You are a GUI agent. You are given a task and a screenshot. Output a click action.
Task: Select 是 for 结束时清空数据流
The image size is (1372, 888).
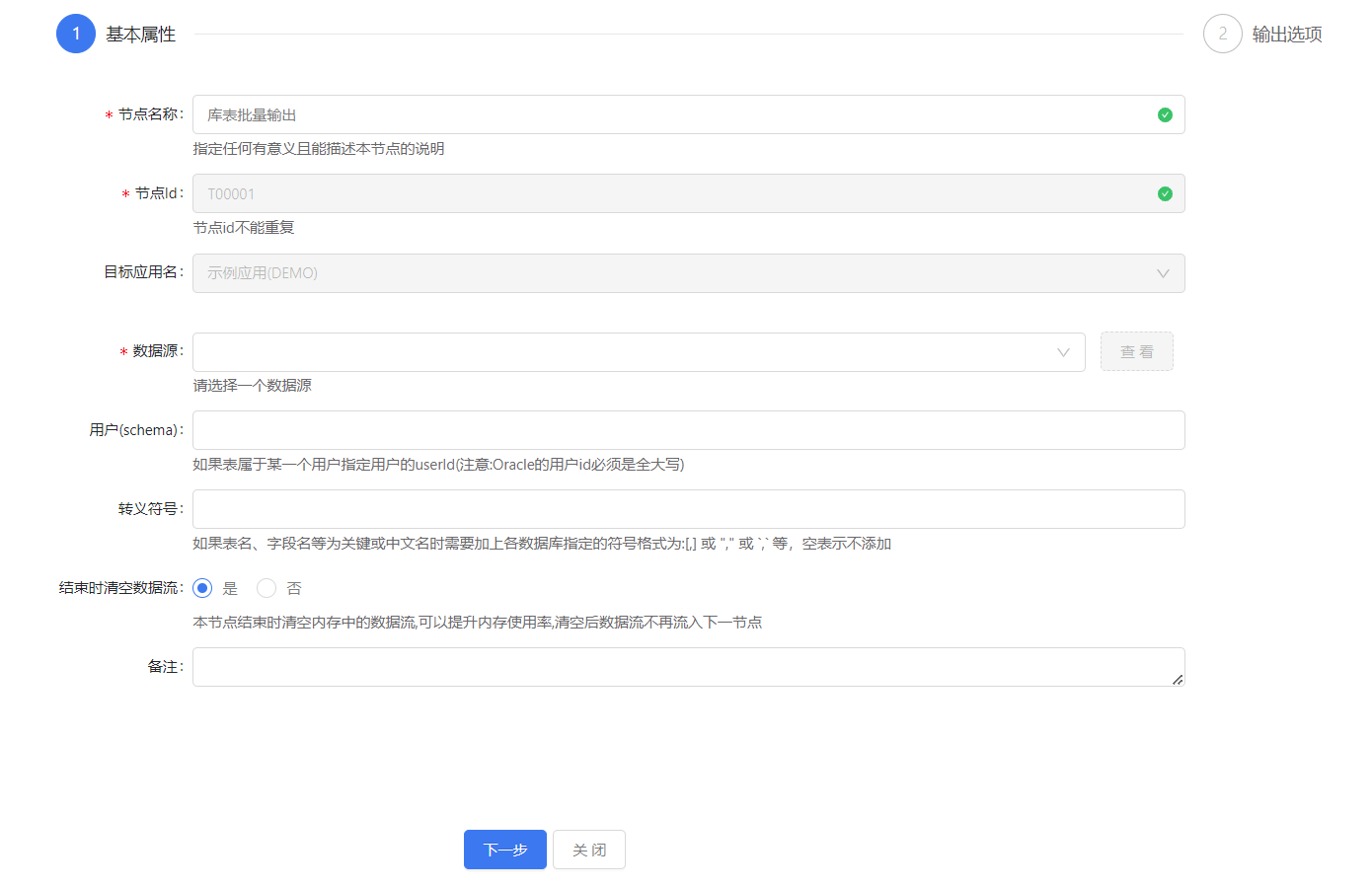[x=202, y=588]
